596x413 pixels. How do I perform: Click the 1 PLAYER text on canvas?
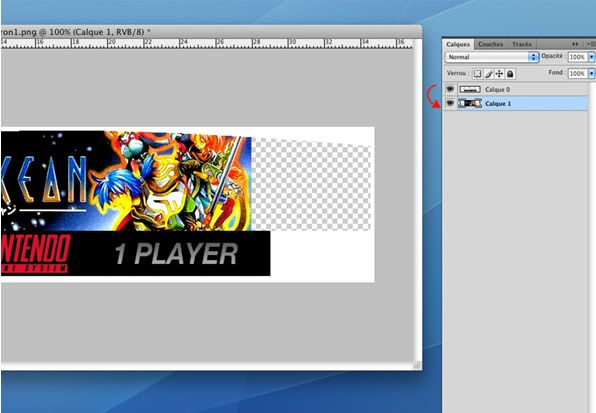176,254
